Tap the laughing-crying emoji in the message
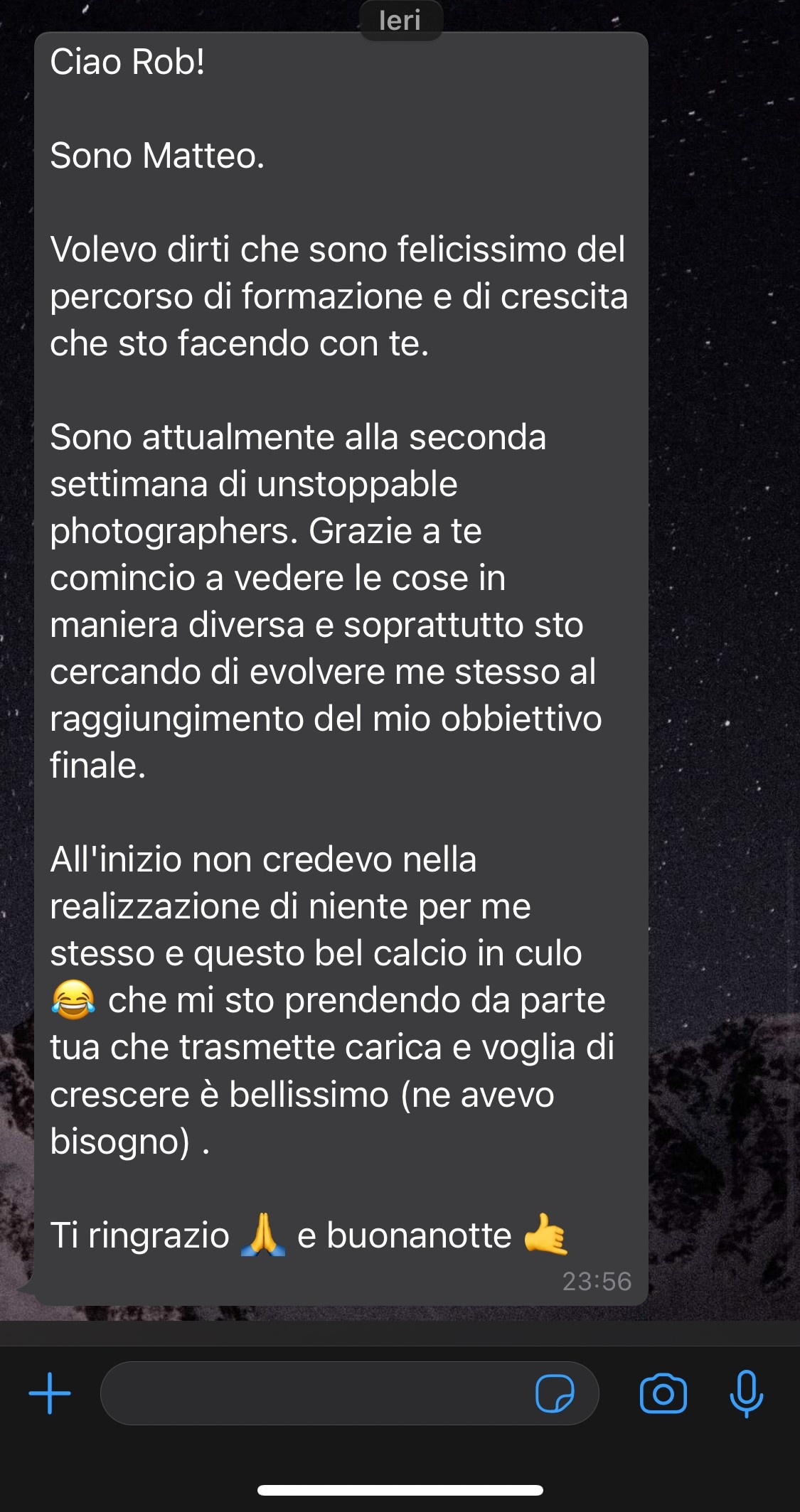 point(73,999)
